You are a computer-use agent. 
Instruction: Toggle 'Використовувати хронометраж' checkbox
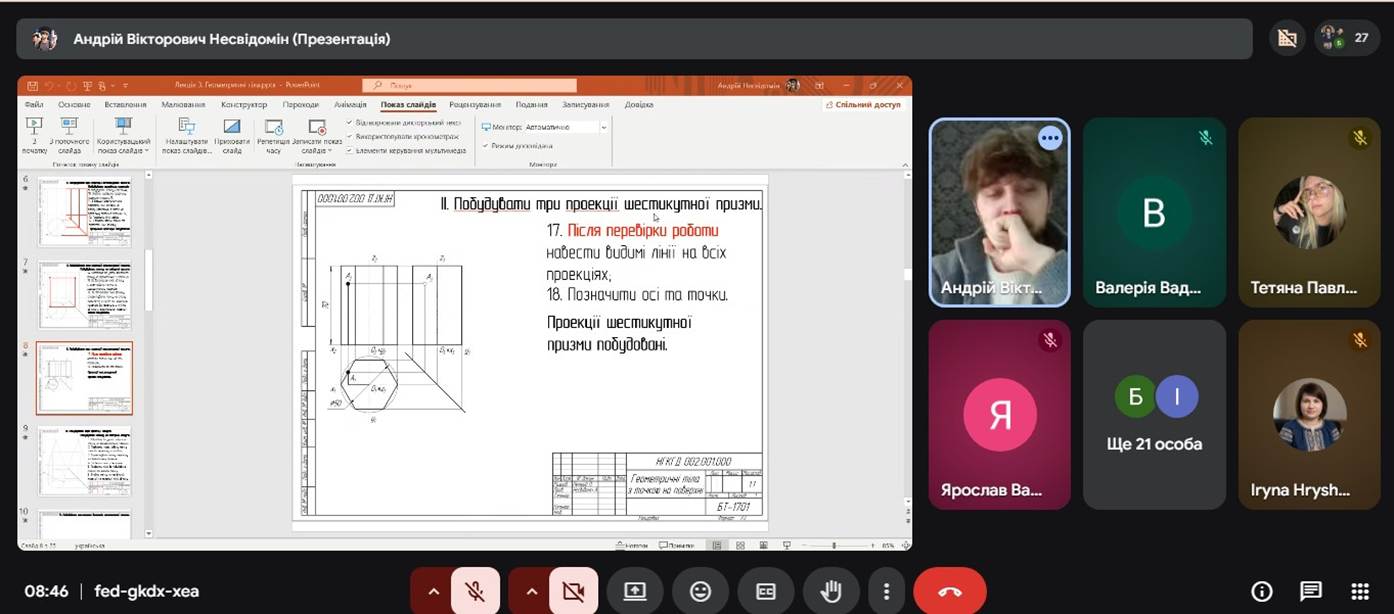pyautogui.click(x=349, y=136)
